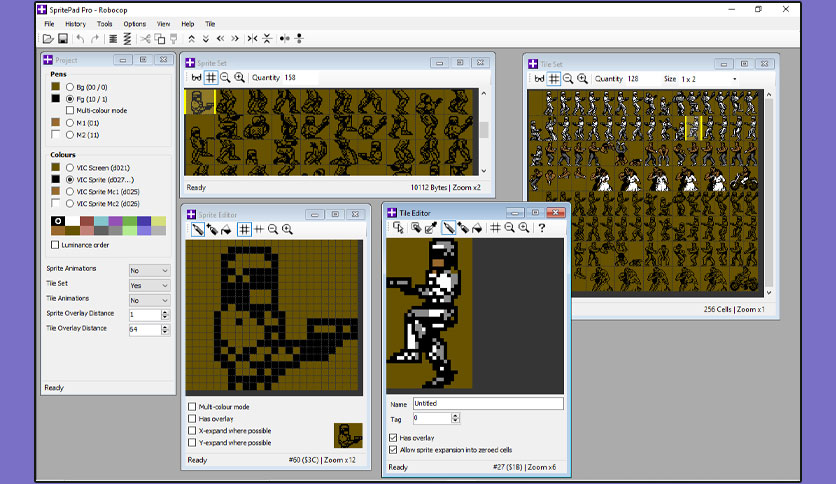The width and height of the screenshot is (836, 484).
Task: Open the View menu
Action: (x=163, y=24)
